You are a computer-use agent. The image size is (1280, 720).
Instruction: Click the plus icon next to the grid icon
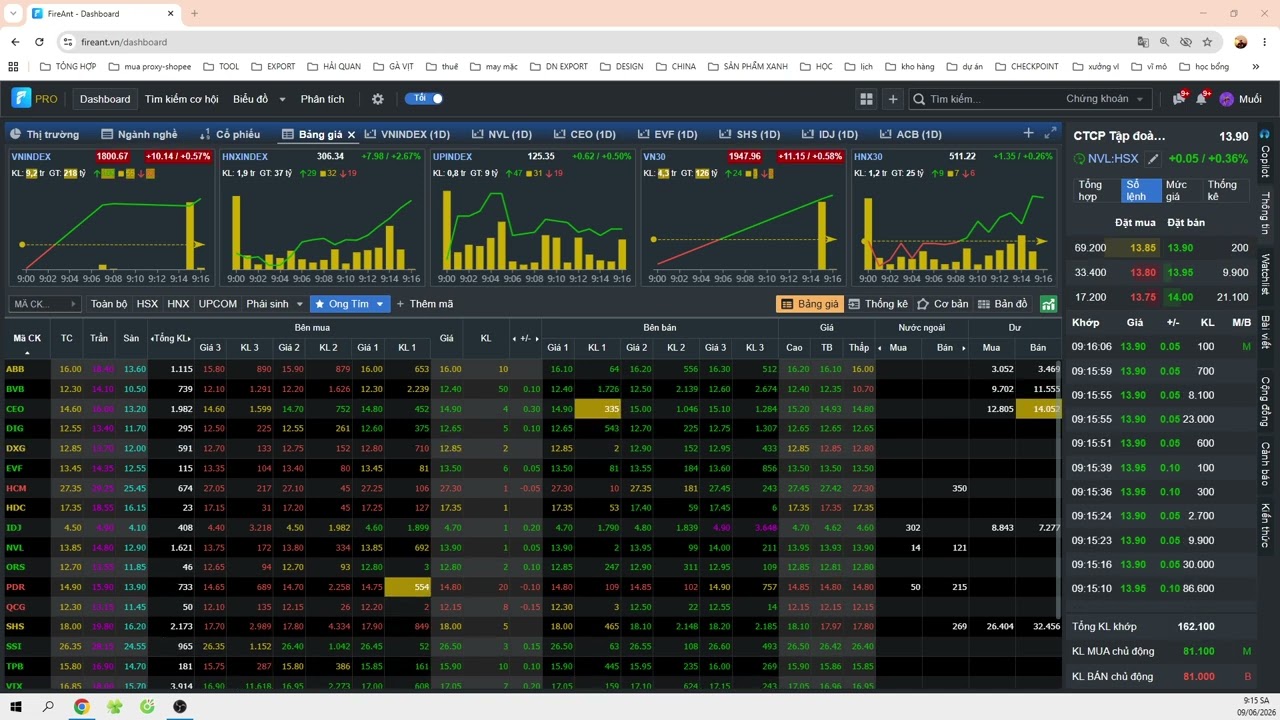893,99
